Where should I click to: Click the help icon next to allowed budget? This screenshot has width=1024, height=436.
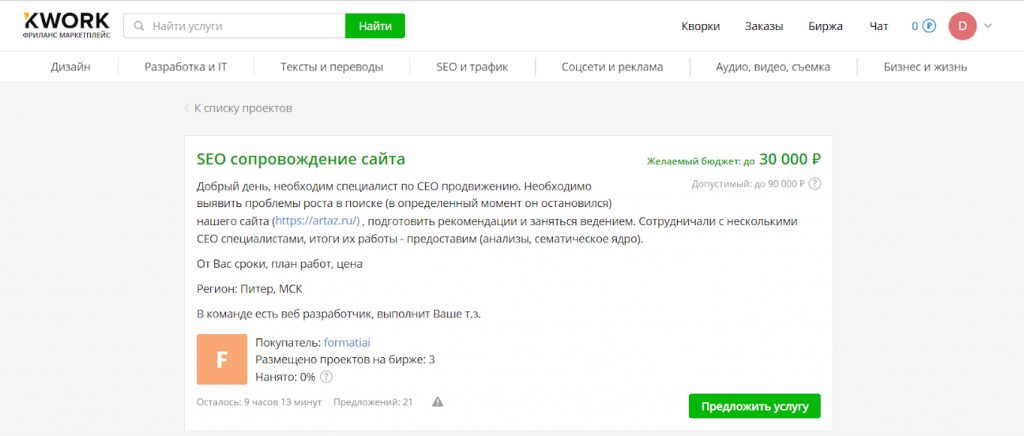[814, 184]
